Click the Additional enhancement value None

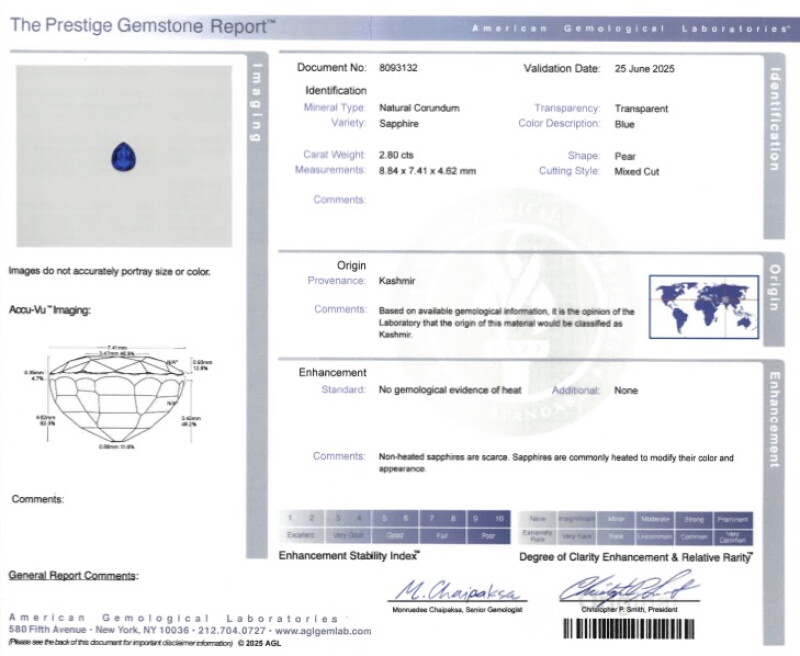click(x=626, y=391)
